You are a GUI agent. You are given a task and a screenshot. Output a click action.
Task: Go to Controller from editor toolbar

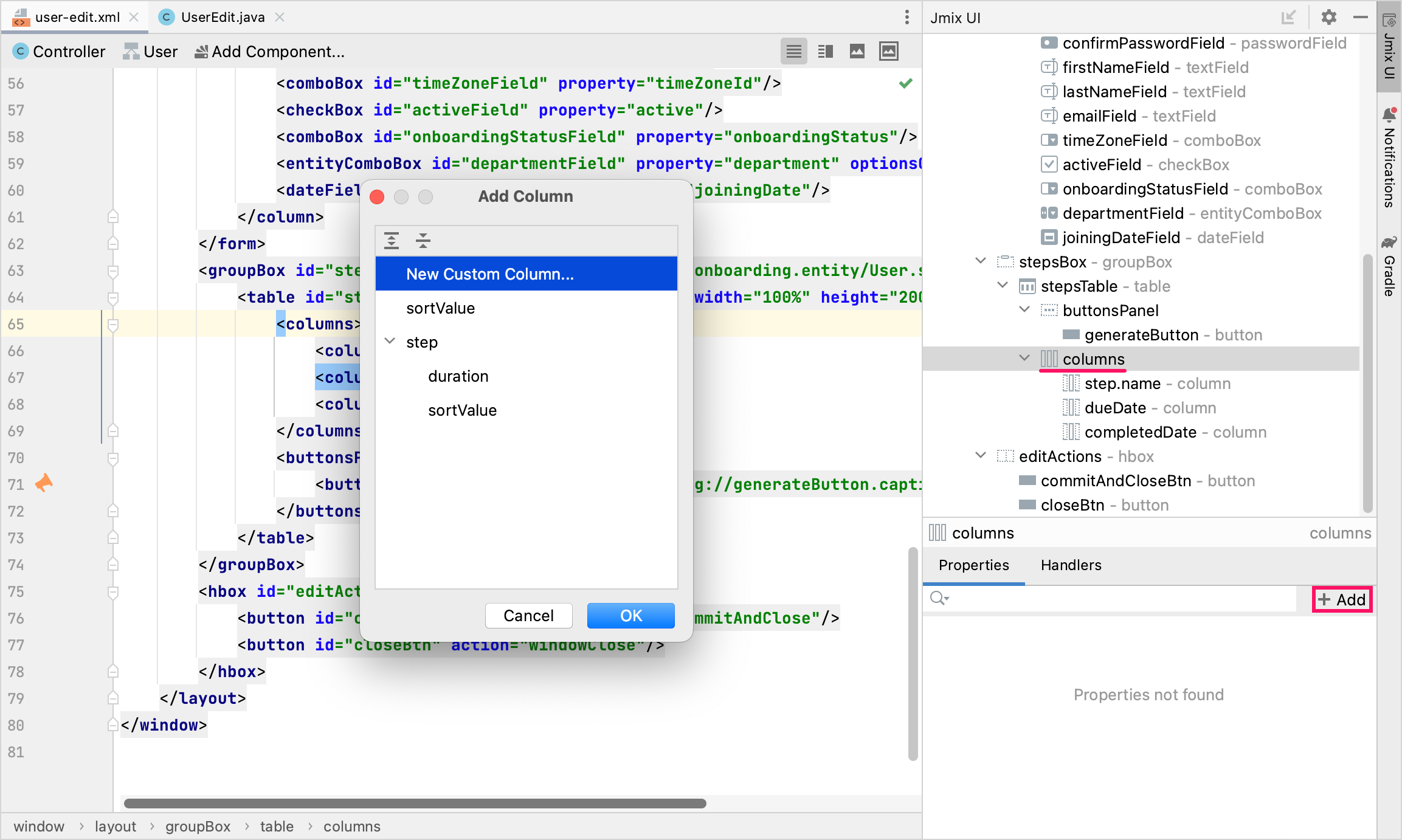59,52
